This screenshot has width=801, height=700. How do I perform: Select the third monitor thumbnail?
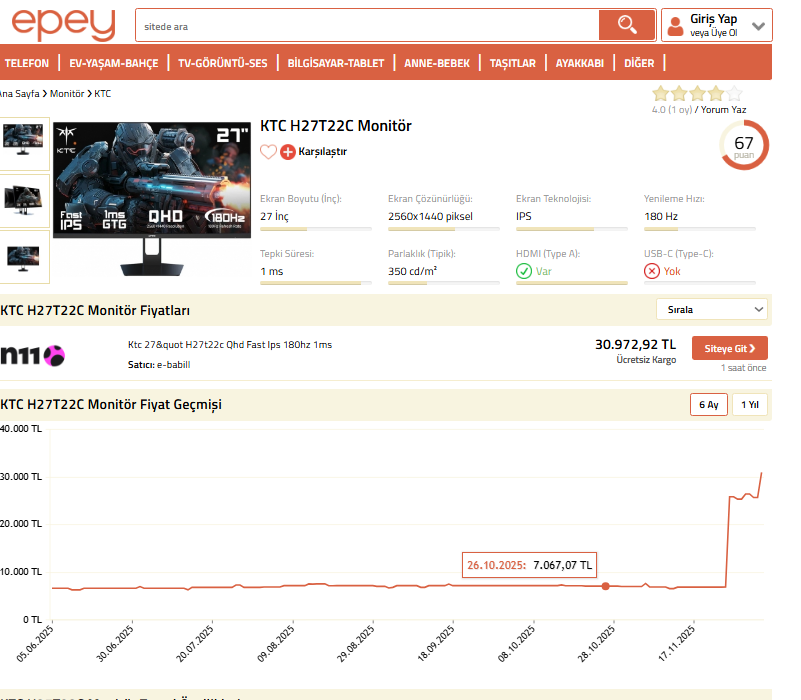click(23, 257)
